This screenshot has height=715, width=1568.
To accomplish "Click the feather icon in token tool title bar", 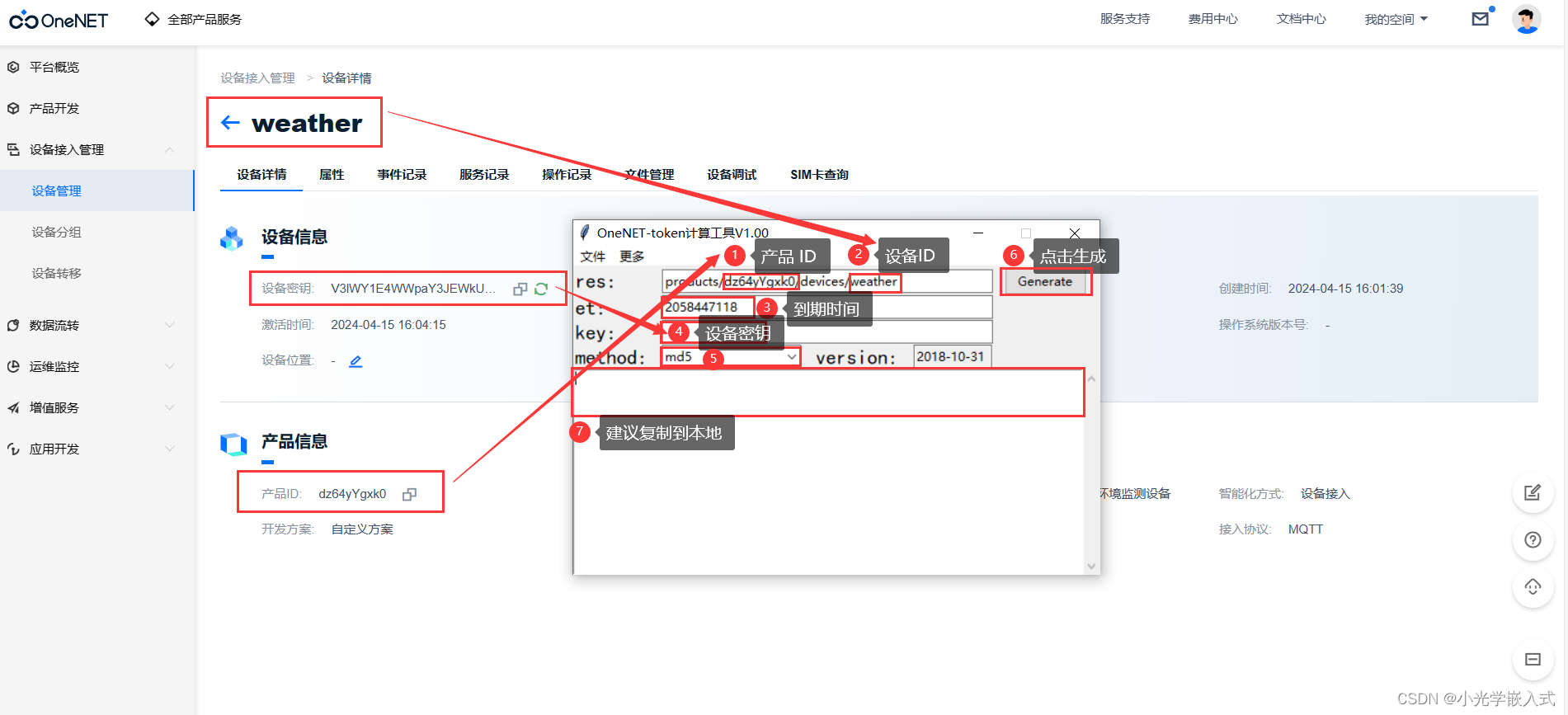I will pos(585,233).
